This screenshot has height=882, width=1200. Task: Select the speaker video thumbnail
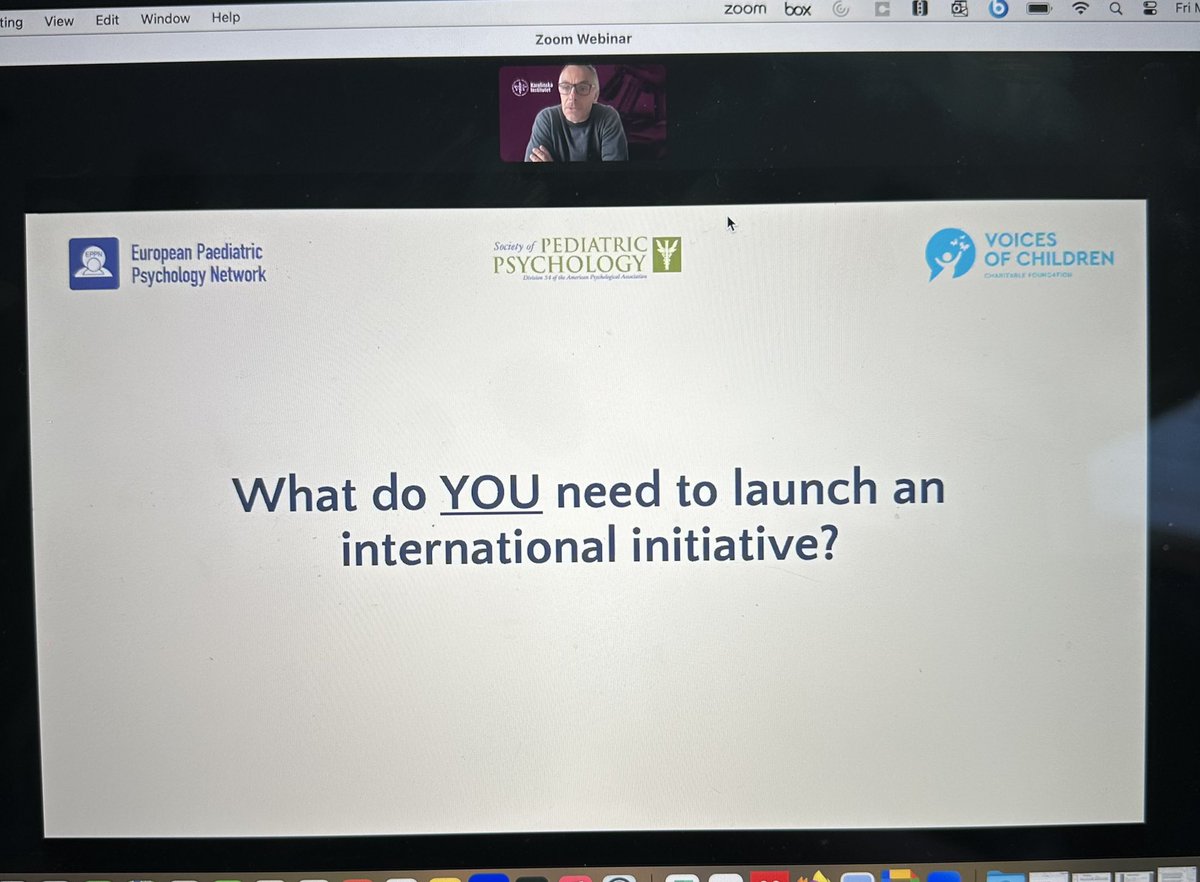tap(582, 113)
